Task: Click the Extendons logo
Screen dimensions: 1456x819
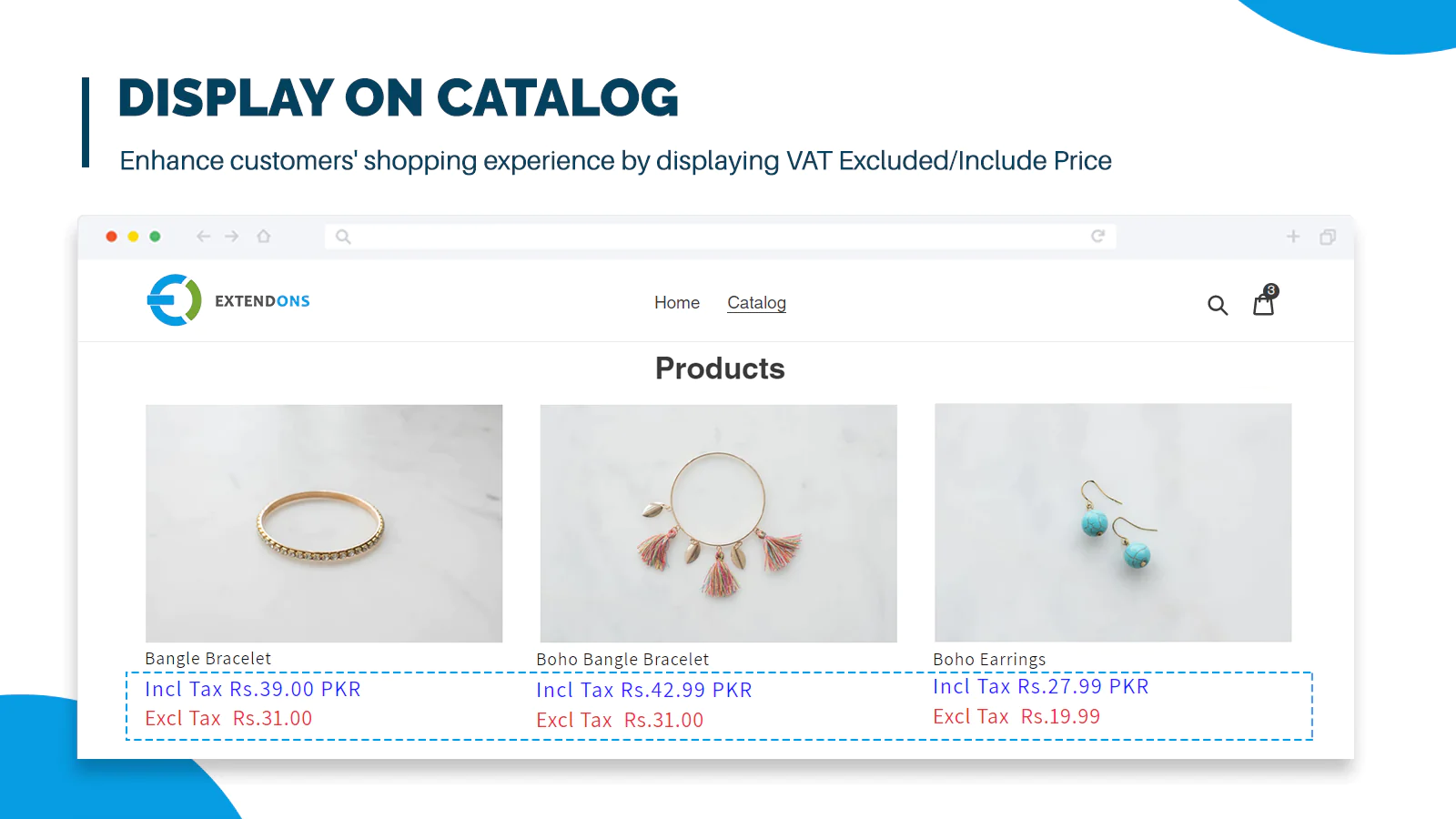Action: (228, 300)
